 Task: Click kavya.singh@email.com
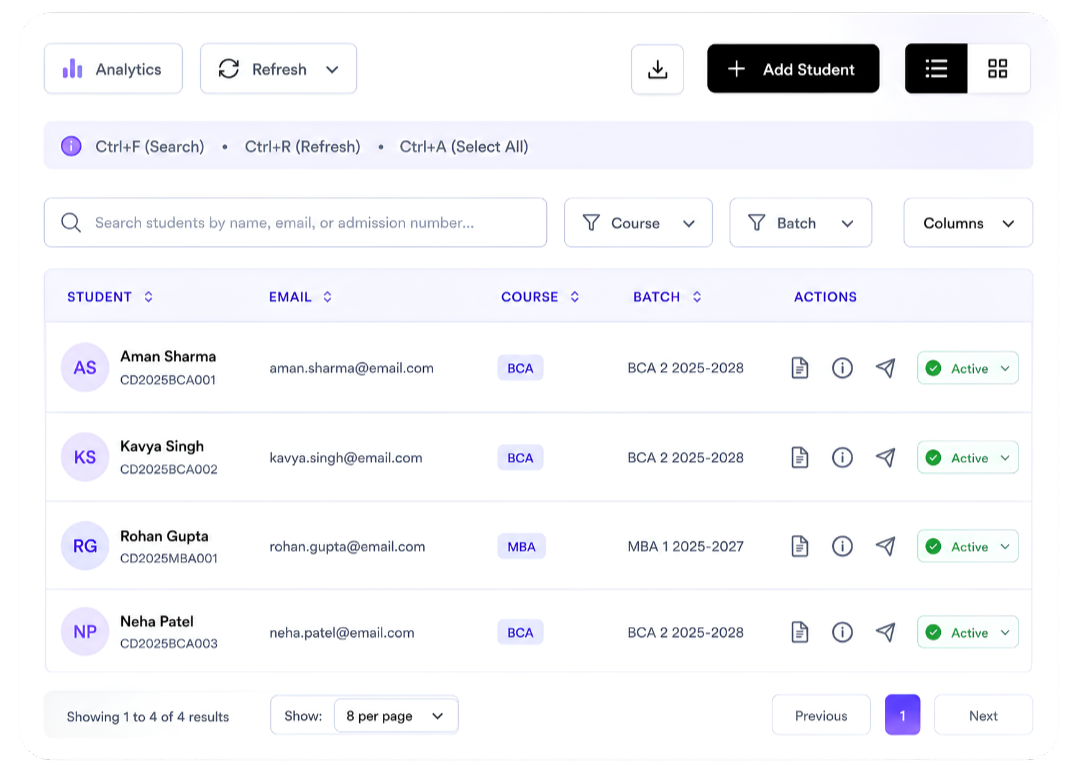pos(346,458)
